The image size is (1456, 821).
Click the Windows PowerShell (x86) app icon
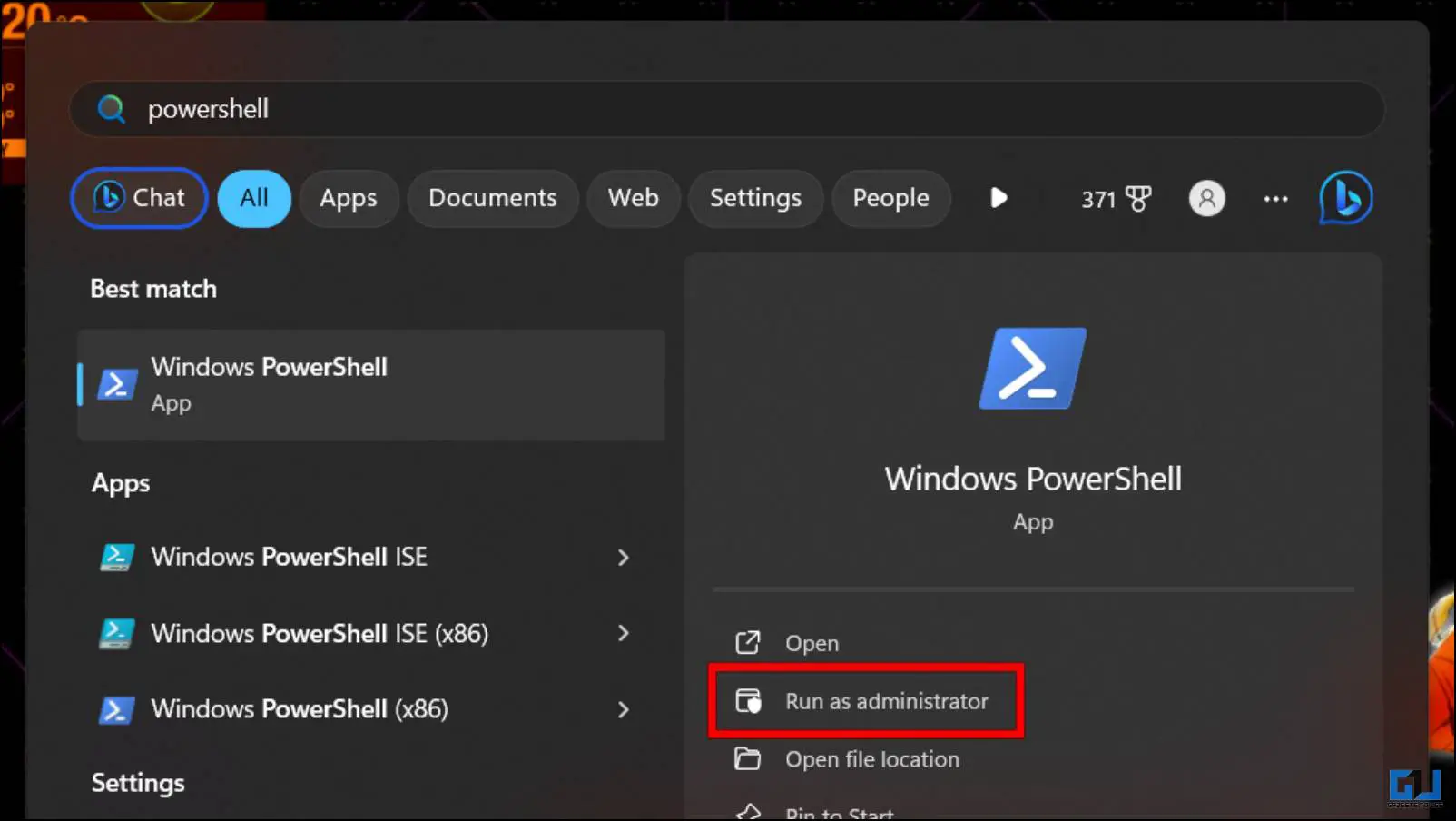pyautogui.click(x=117, y=709)
